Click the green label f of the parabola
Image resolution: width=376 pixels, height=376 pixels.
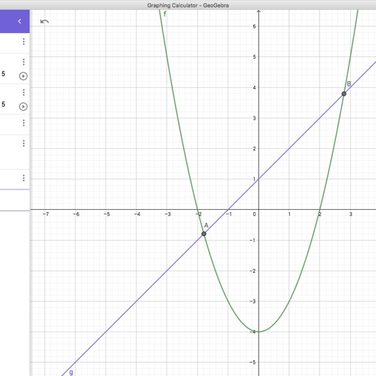pyautogui.click(x=165, y=14)
